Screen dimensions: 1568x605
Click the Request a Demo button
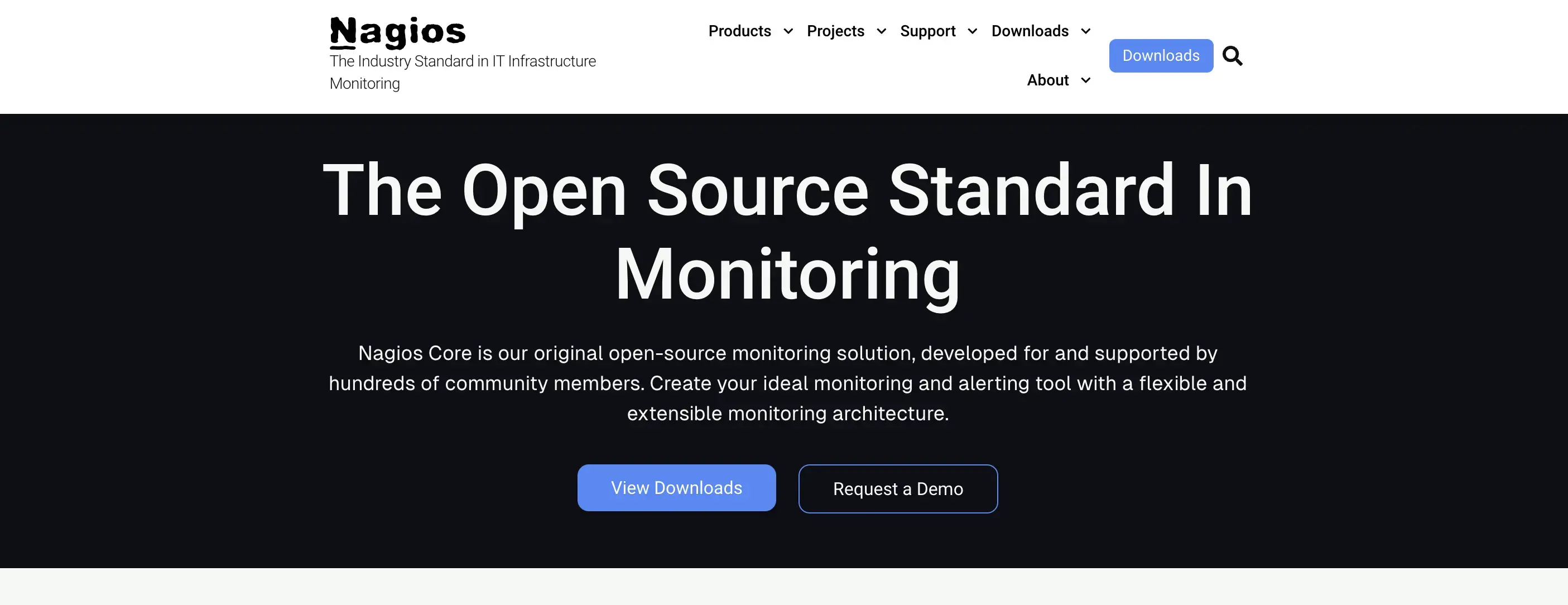point(898,489)
